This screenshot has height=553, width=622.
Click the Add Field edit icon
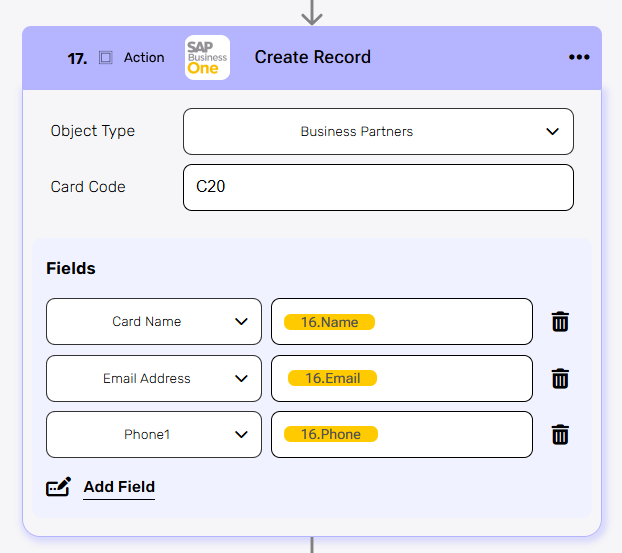point(59,488)
